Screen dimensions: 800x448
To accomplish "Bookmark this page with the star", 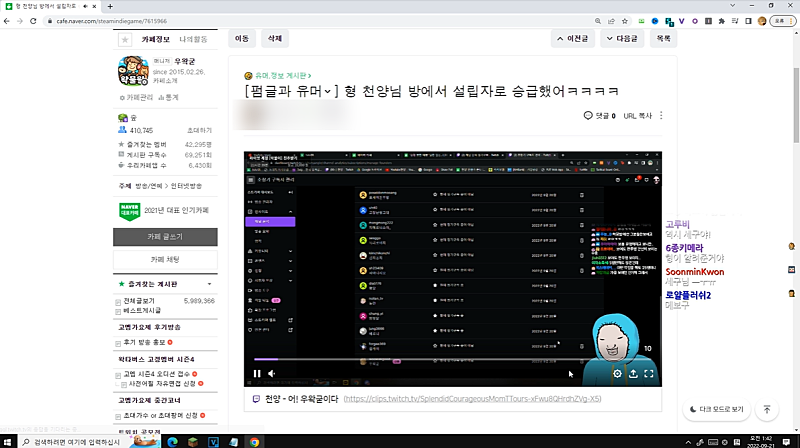I will [624, 21].
